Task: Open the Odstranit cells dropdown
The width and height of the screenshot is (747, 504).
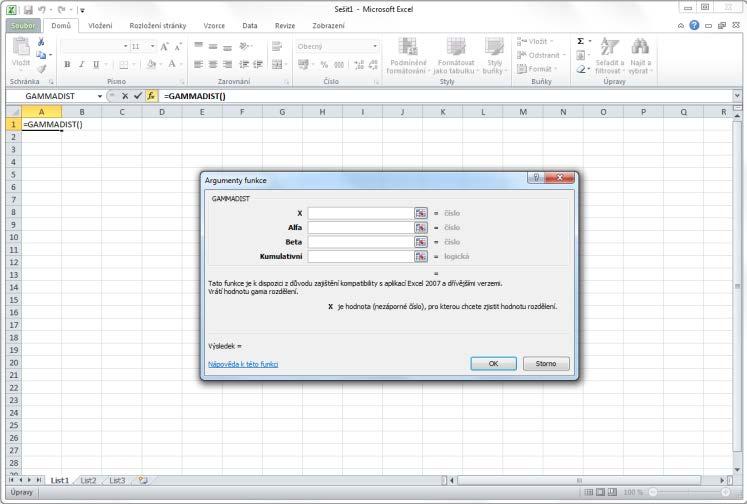Action: 541,55
